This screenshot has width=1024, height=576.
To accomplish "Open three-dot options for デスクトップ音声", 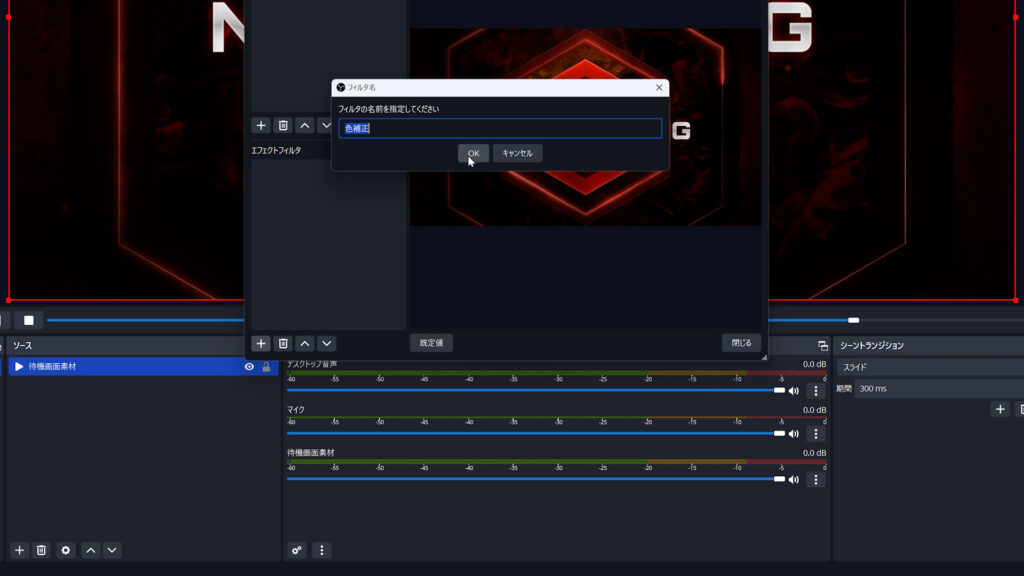I will coord(816,391).
